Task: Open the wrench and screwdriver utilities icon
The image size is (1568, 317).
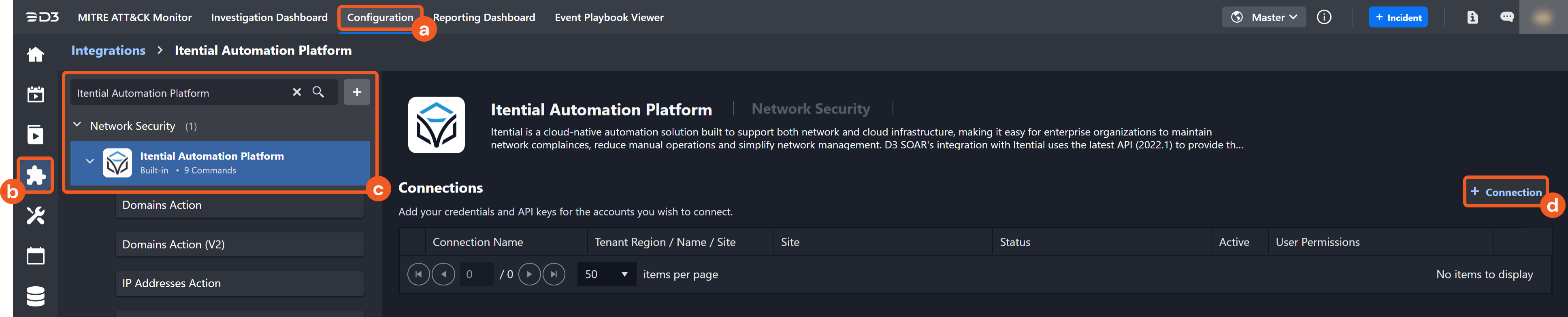Action: tap(35, 216)
